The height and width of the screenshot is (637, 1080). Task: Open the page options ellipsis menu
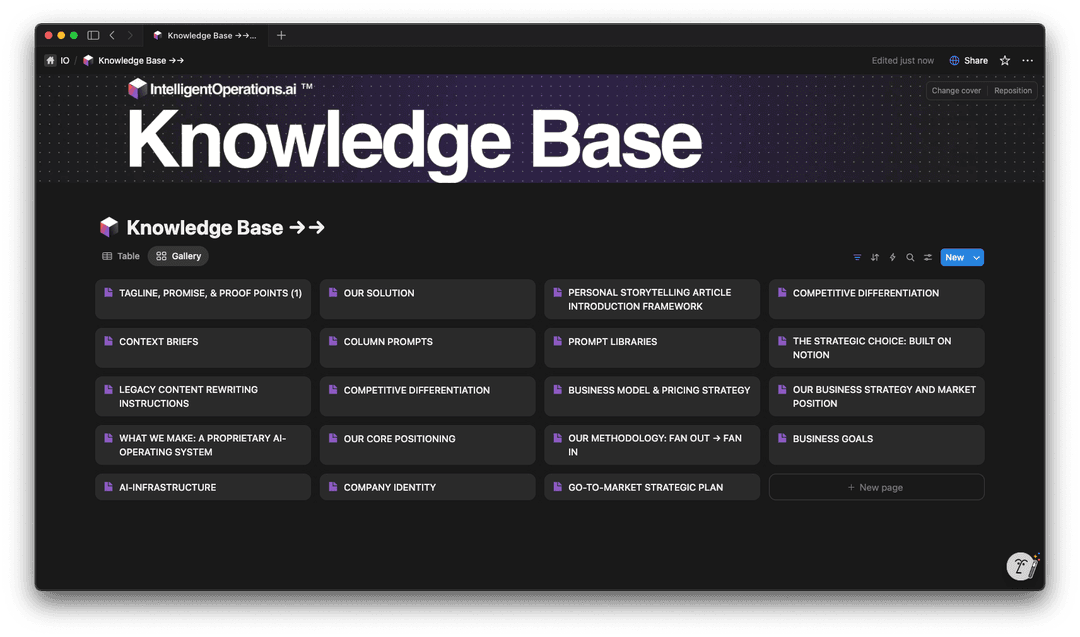1028,60
